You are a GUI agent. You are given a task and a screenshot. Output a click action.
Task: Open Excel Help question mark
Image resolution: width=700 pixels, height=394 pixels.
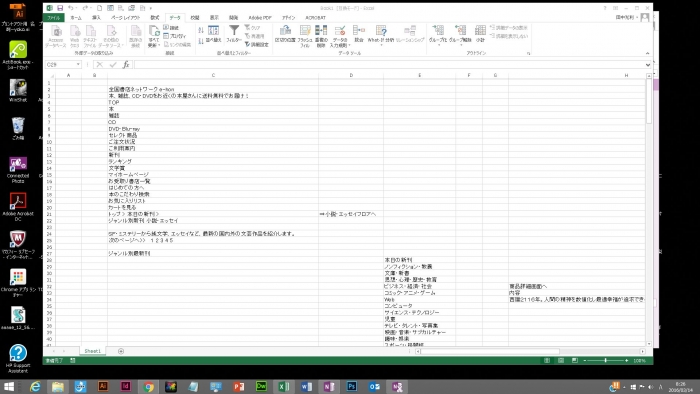tap(605, 8)
